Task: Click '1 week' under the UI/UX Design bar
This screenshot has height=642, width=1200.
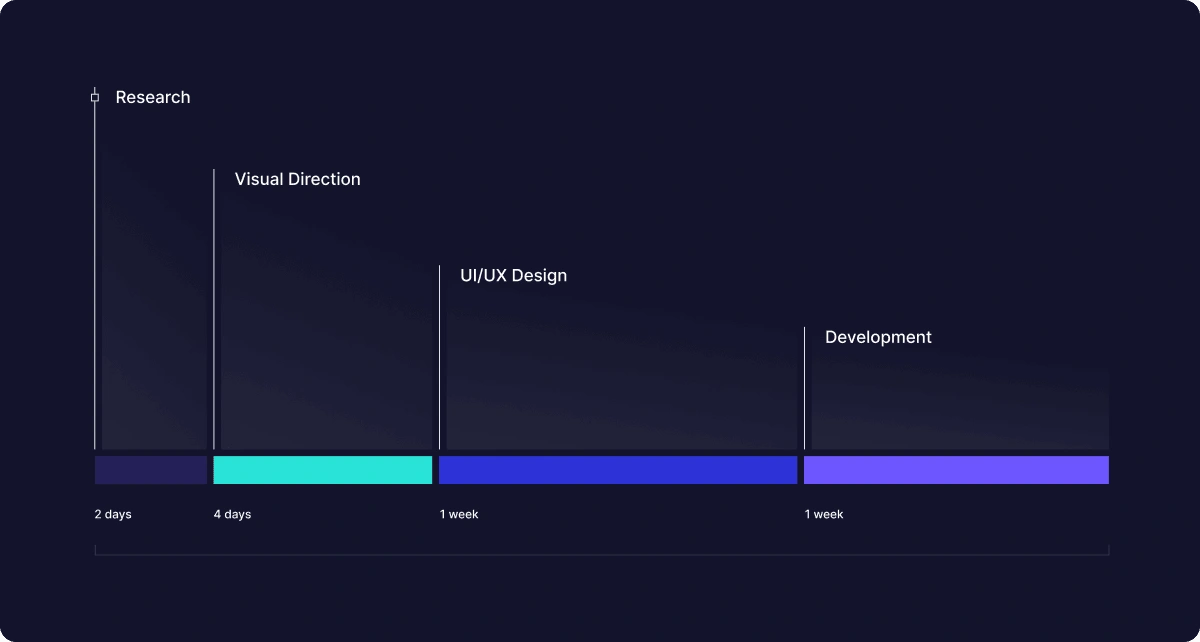Action: coord(459,514)
